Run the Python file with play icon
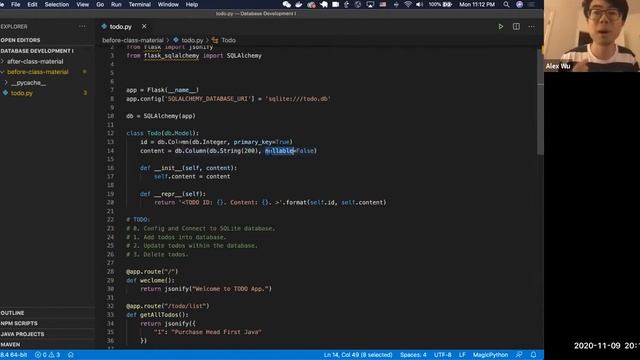The image size is (640, 360). click(500, 27)
